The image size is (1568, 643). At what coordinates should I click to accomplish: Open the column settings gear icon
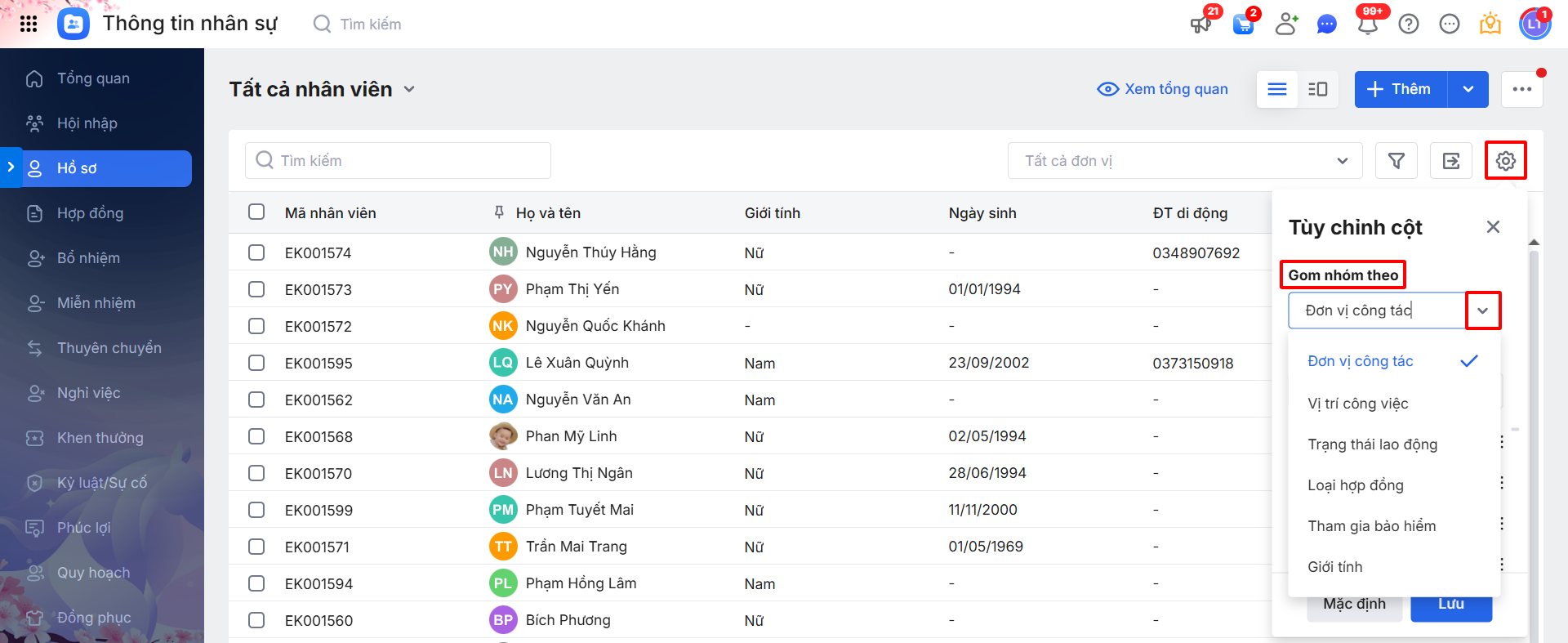coord(1505,161)
